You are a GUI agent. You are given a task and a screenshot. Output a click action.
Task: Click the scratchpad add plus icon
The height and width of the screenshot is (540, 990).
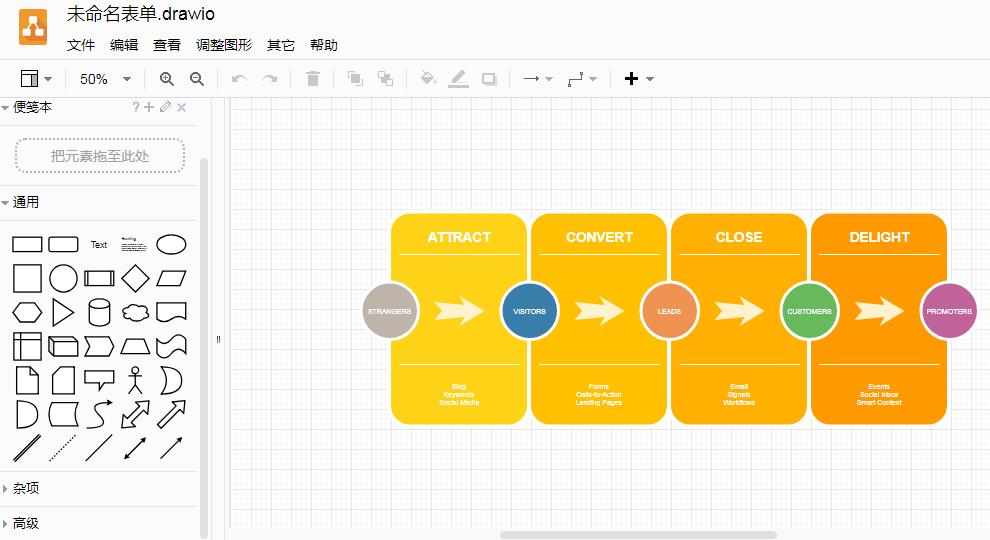click(149, 107)
